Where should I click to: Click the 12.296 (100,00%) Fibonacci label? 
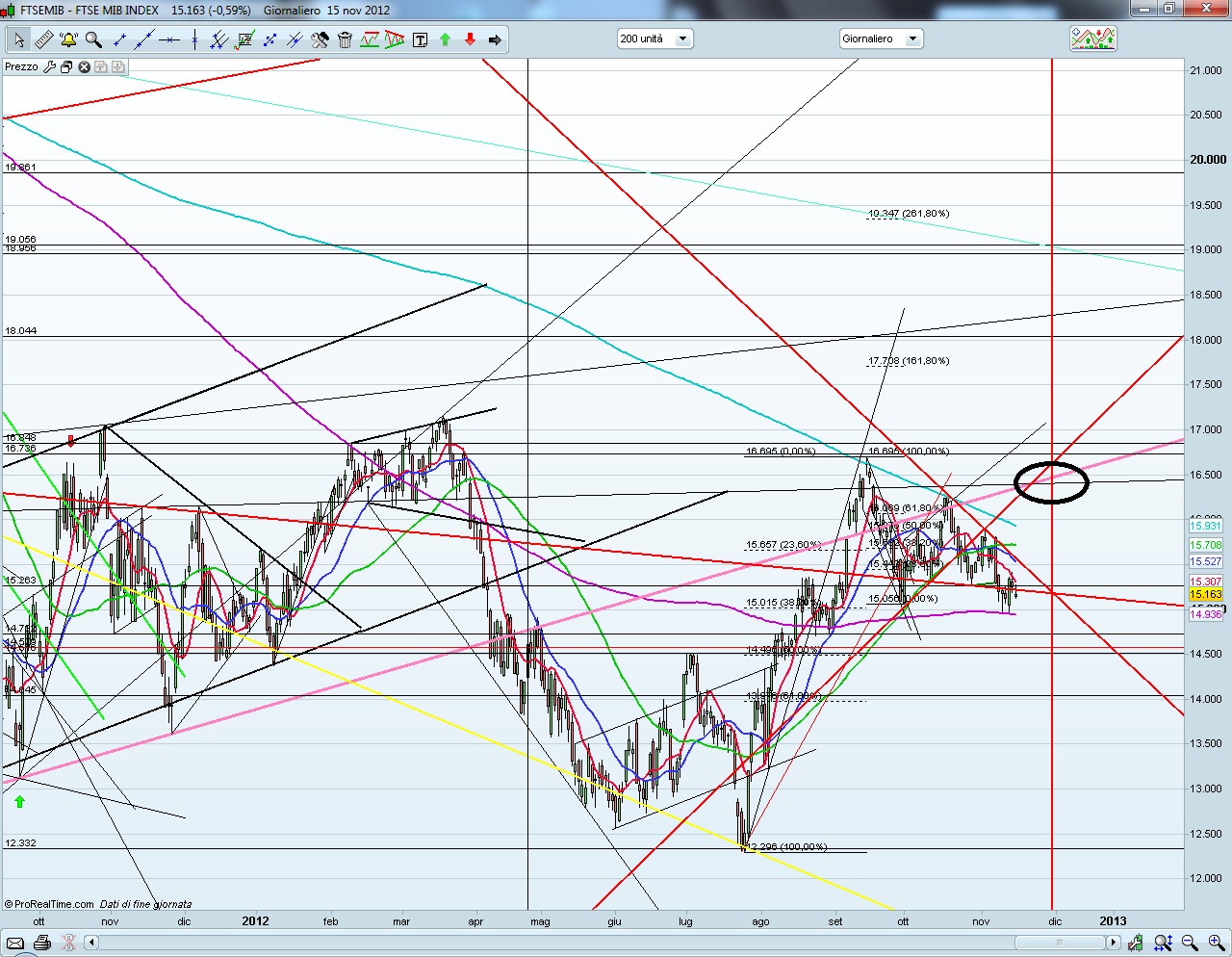click(x=787, y=847)
